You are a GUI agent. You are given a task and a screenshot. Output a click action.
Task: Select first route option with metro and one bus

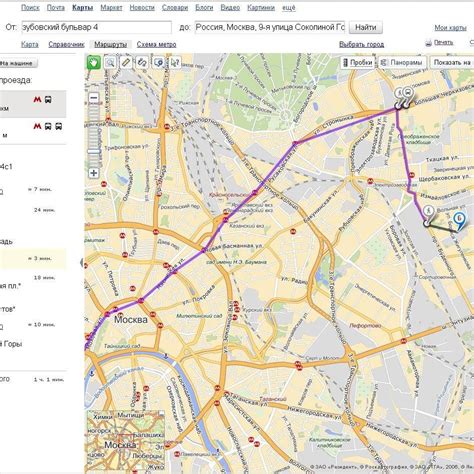33,104
